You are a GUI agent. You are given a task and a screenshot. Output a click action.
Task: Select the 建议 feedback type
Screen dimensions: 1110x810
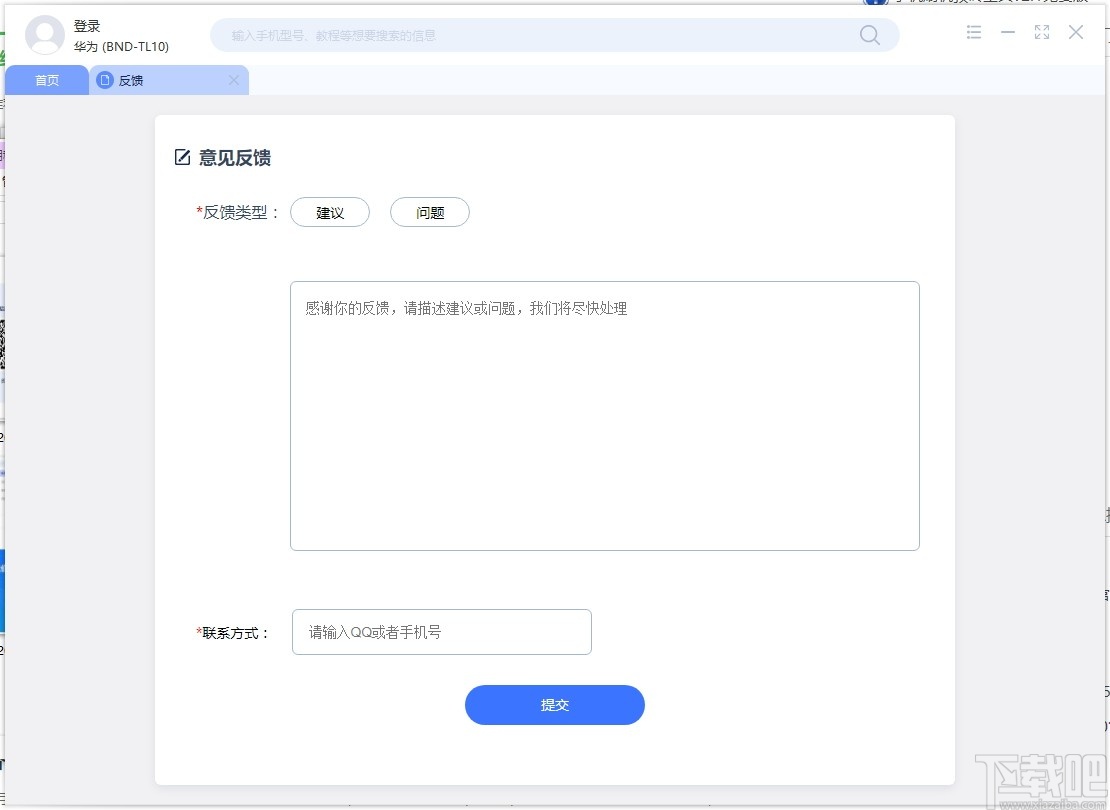330,212
